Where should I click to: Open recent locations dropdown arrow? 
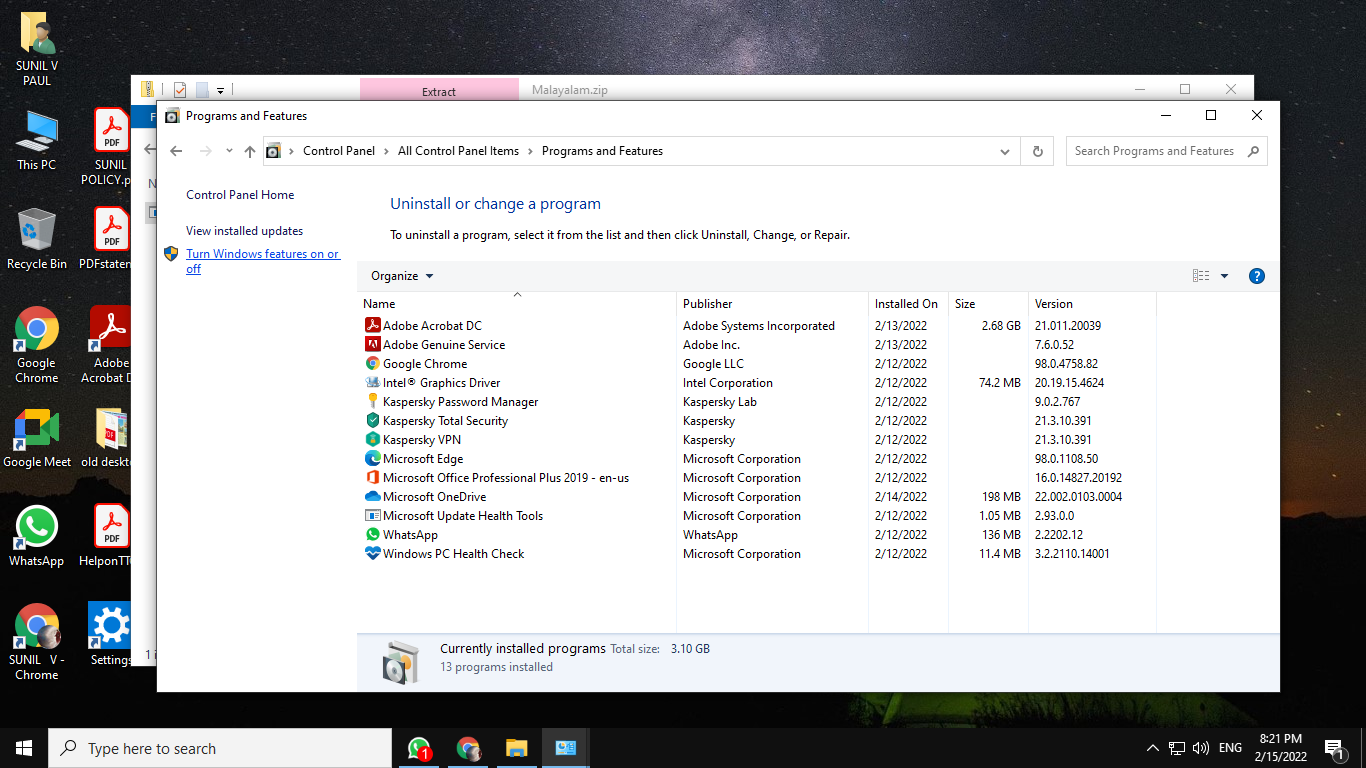click(229, 151)
